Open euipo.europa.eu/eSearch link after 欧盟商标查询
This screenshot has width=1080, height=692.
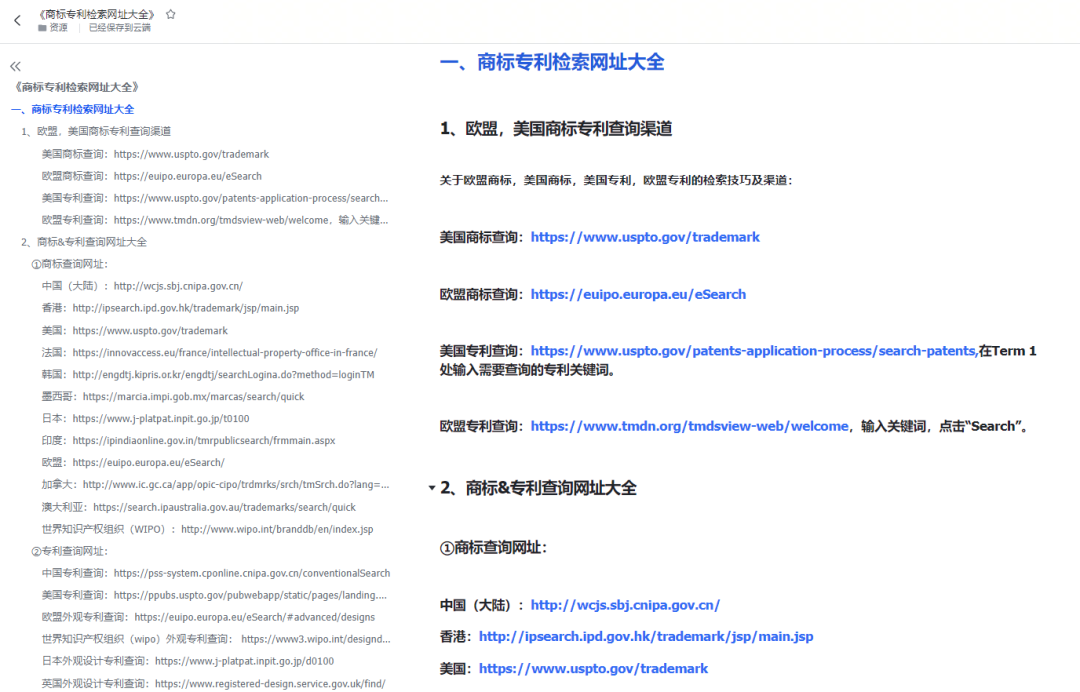coord(638,294)
